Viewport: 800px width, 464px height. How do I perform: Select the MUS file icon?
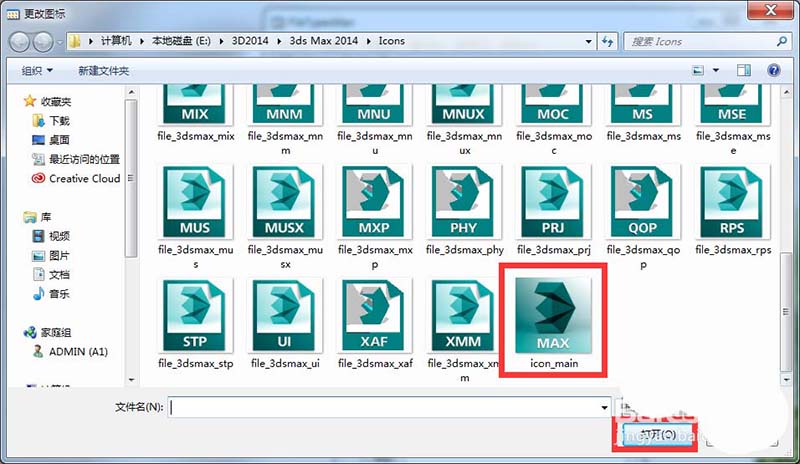[x=195, y=202]
